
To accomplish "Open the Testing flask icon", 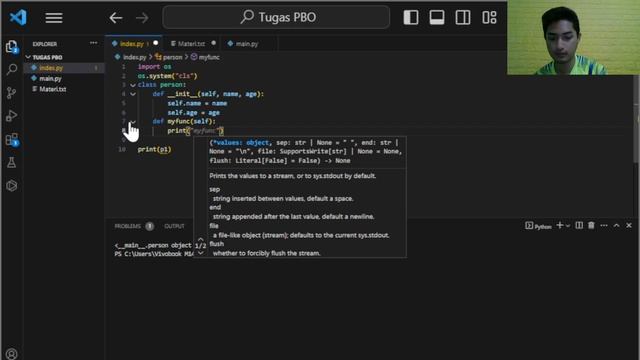I will click(12, 162).
